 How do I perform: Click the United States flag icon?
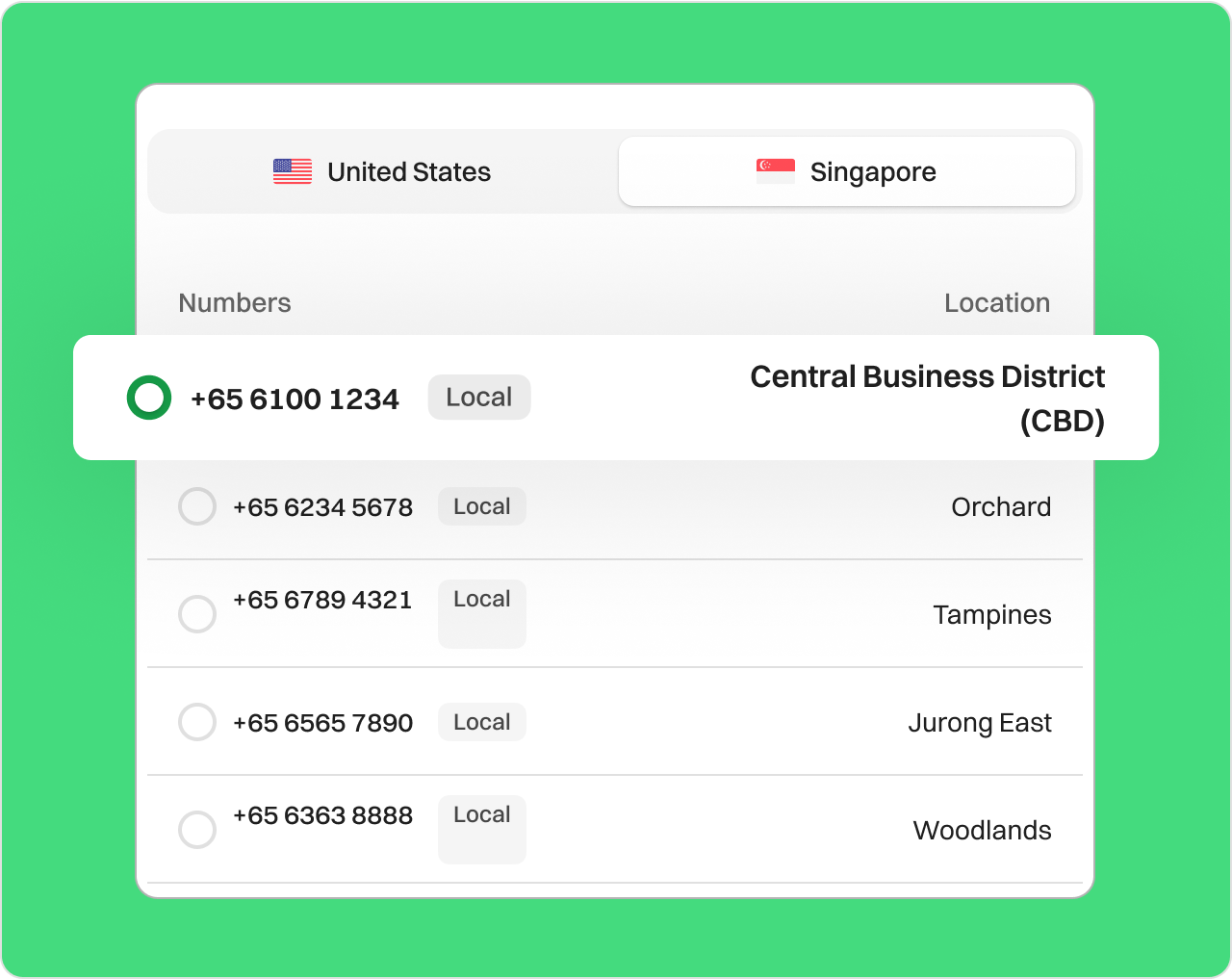coord(293,171)
